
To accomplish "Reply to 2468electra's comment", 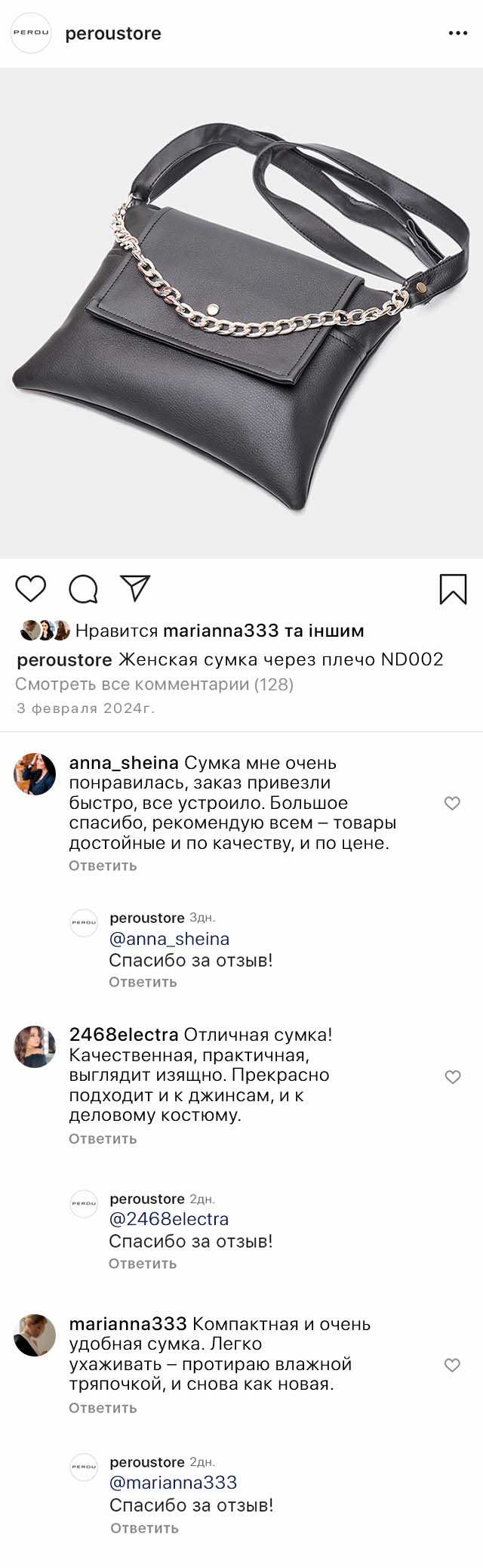I will pos(103,1139).
